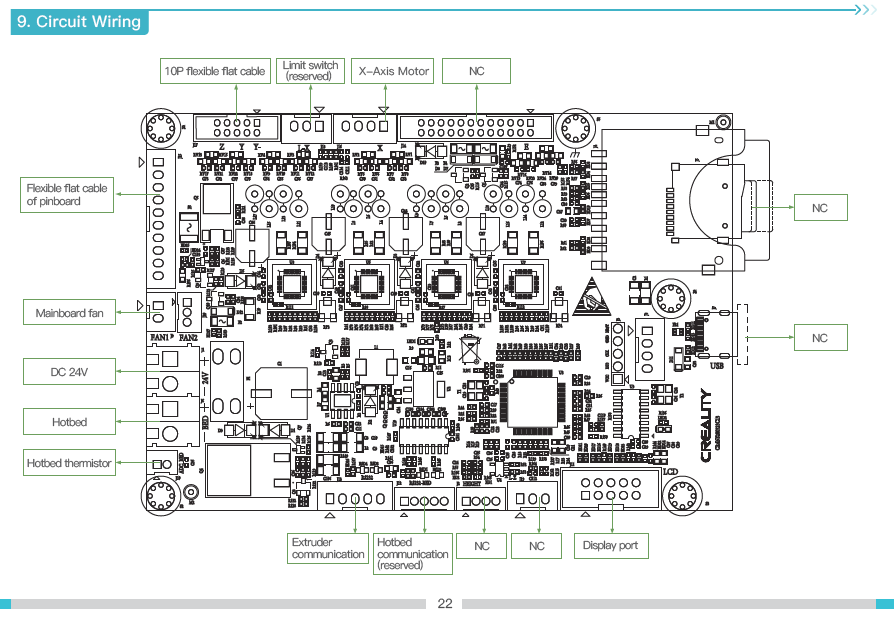Select the "Display port" label
Viewport: 894px width, 617px height.
(611, 546)
